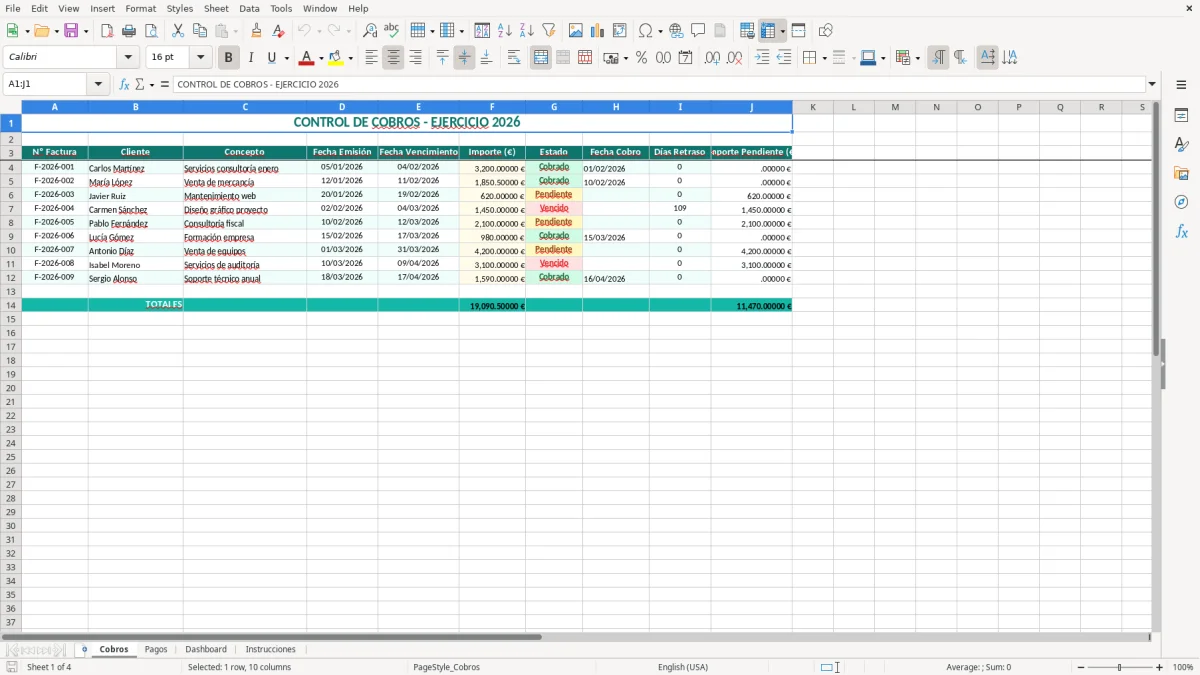Switch to the Dashboard sheet tab
Screen dimensions: 1200x675
pyautogui.click(x=206, y=649)
